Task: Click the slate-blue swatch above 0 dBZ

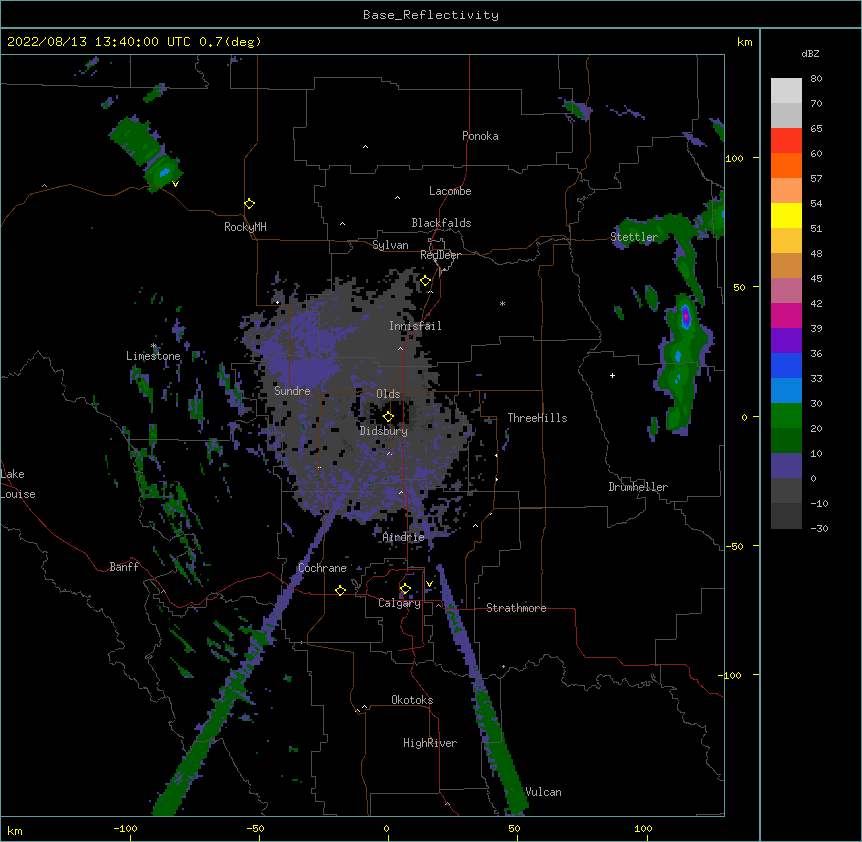Action: coord(786,466)
